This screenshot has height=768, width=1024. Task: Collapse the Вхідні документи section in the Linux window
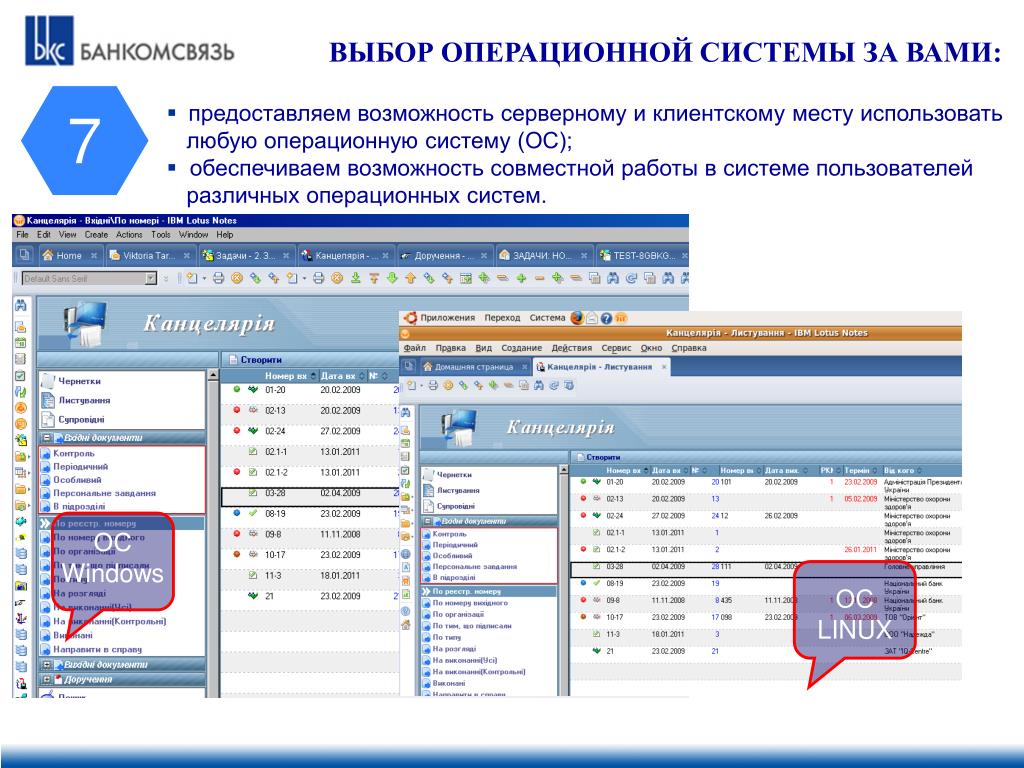coord(428,521)
